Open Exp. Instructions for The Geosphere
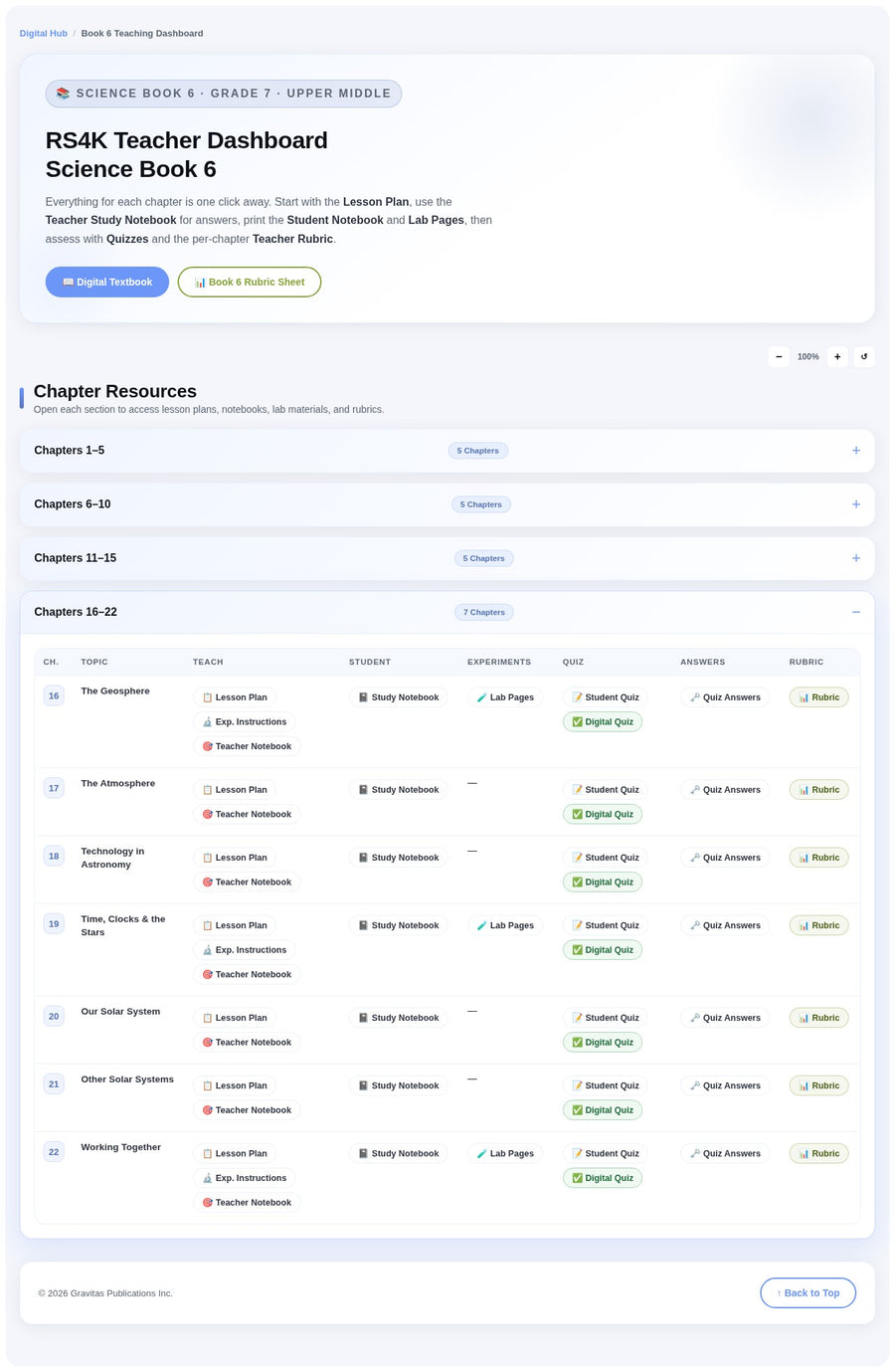Screen dimensions: 895x1372 click(245, 722)
